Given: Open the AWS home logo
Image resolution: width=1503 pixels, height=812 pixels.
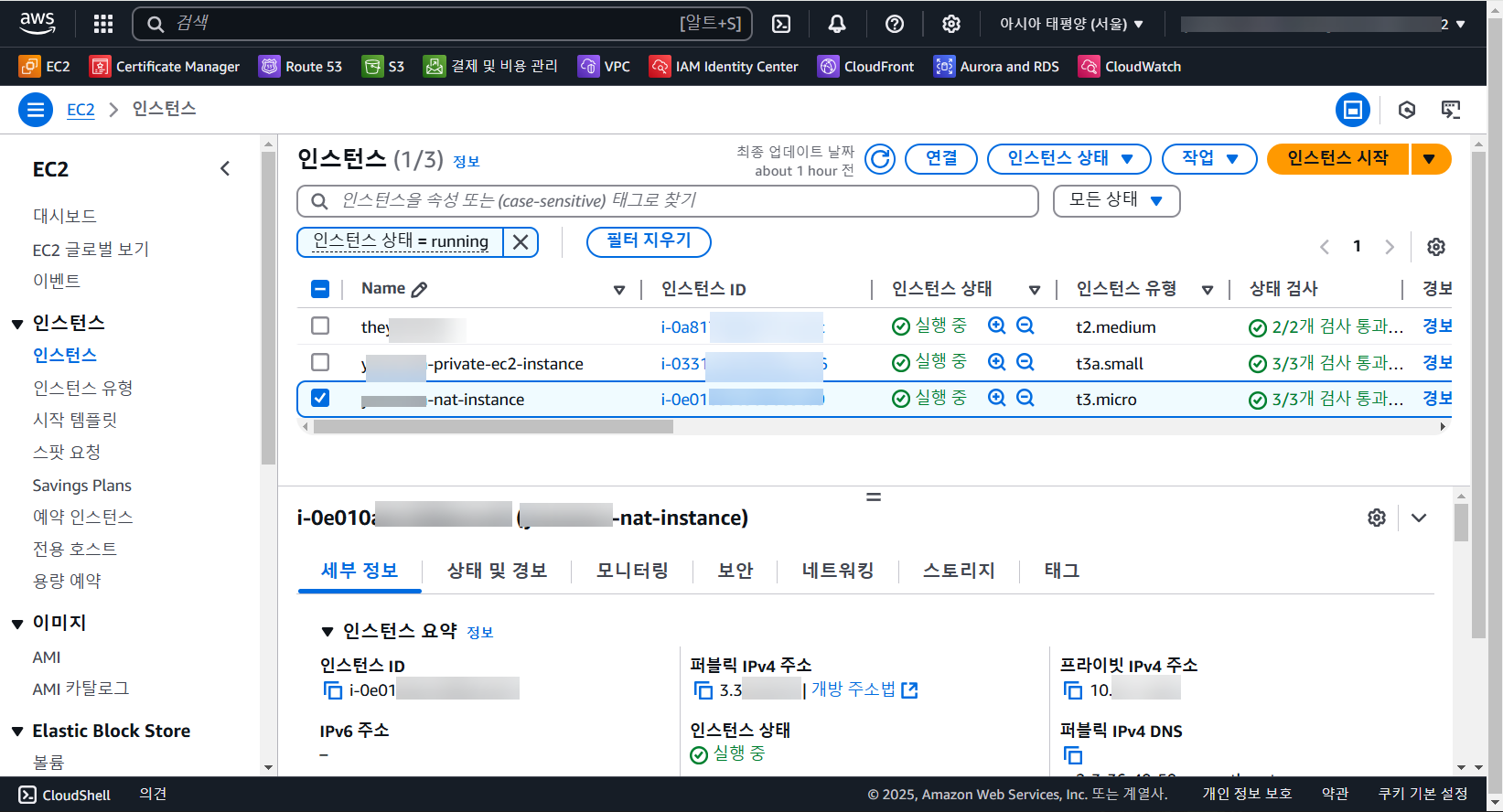Looking at the screenshot, I should click(x=38, y=23).
